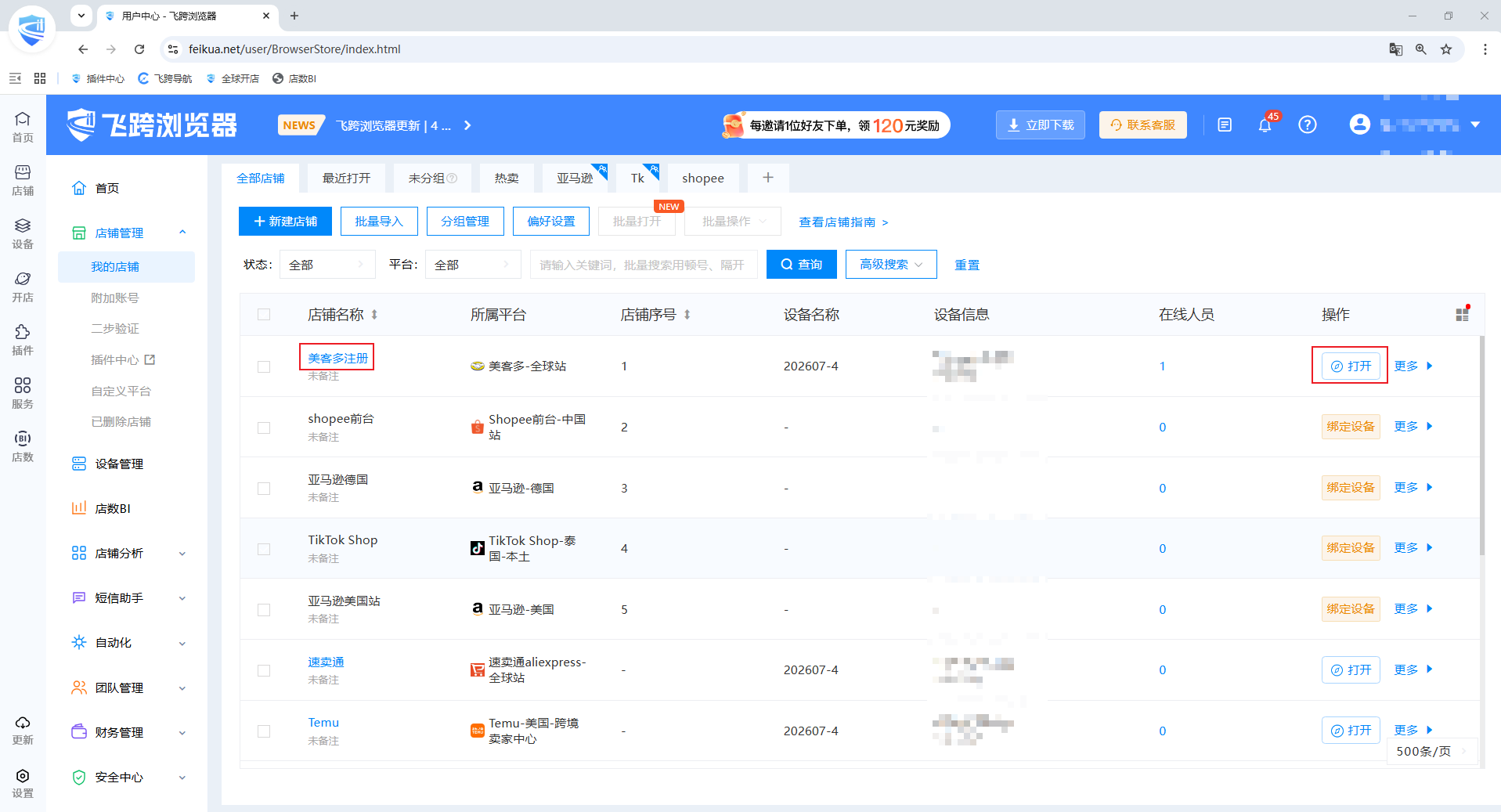Click the 查询 search button

click(801, 265)
